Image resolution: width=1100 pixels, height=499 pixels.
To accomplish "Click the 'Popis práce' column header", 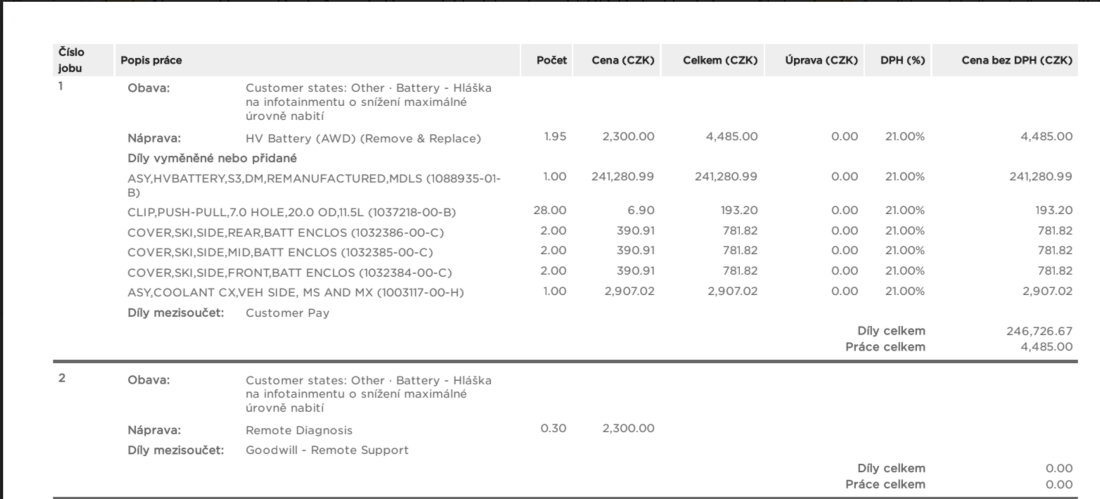I will click(151, 60).
